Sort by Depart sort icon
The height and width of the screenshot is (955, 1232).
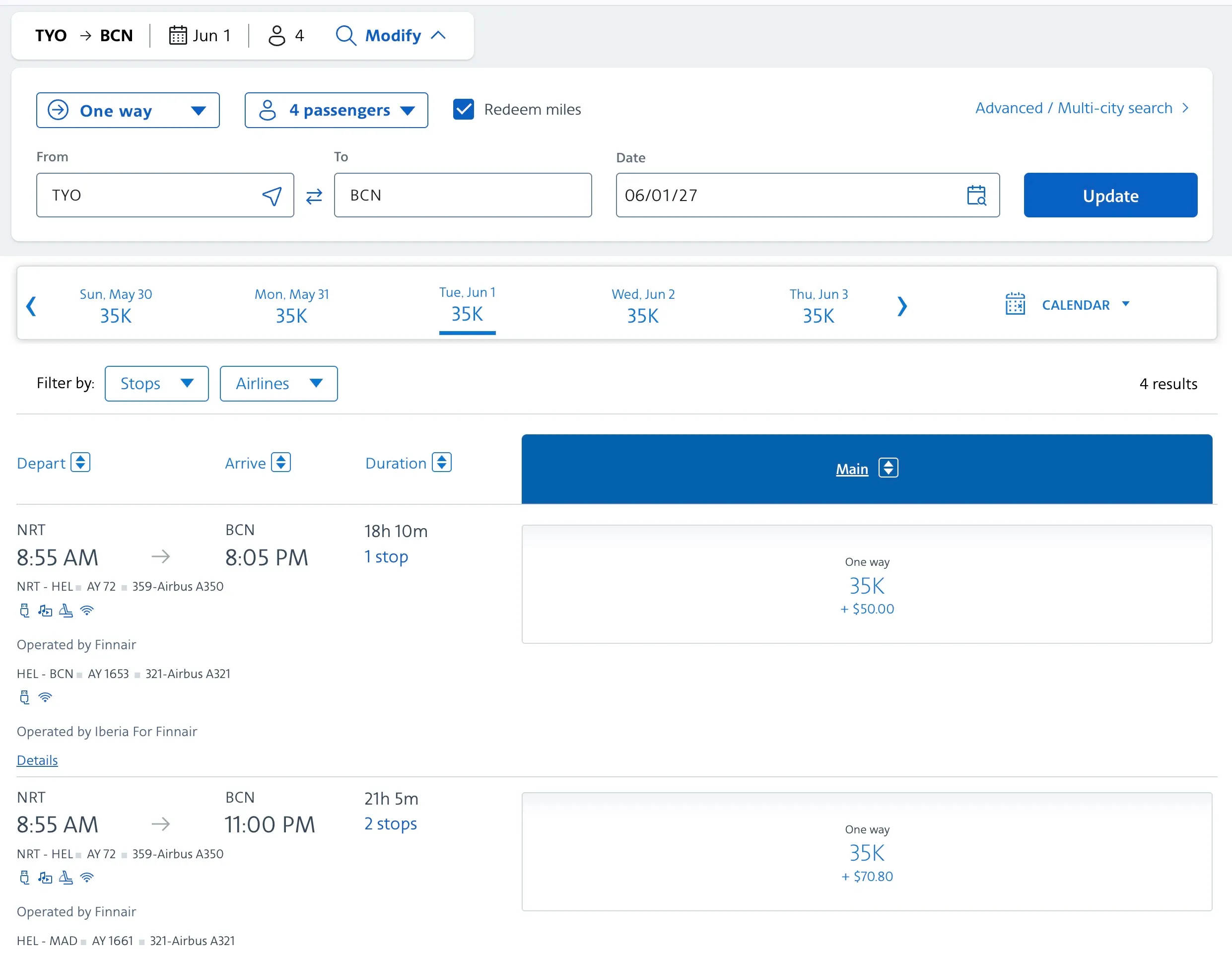point(80,463)
